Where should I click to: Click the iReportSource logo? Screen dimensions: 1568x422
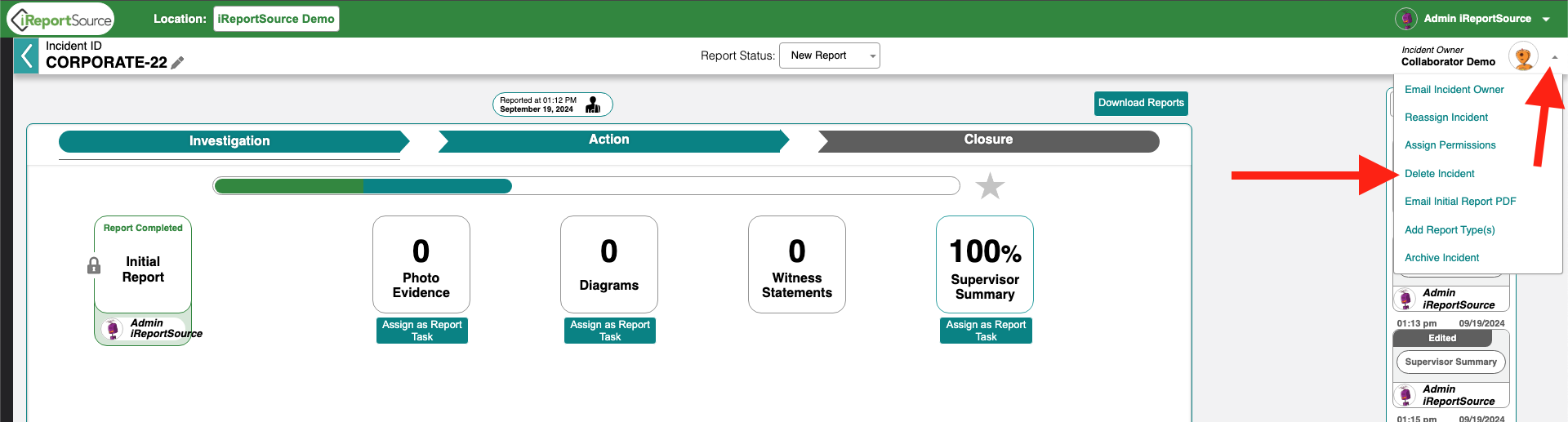(x=61, y=19)
